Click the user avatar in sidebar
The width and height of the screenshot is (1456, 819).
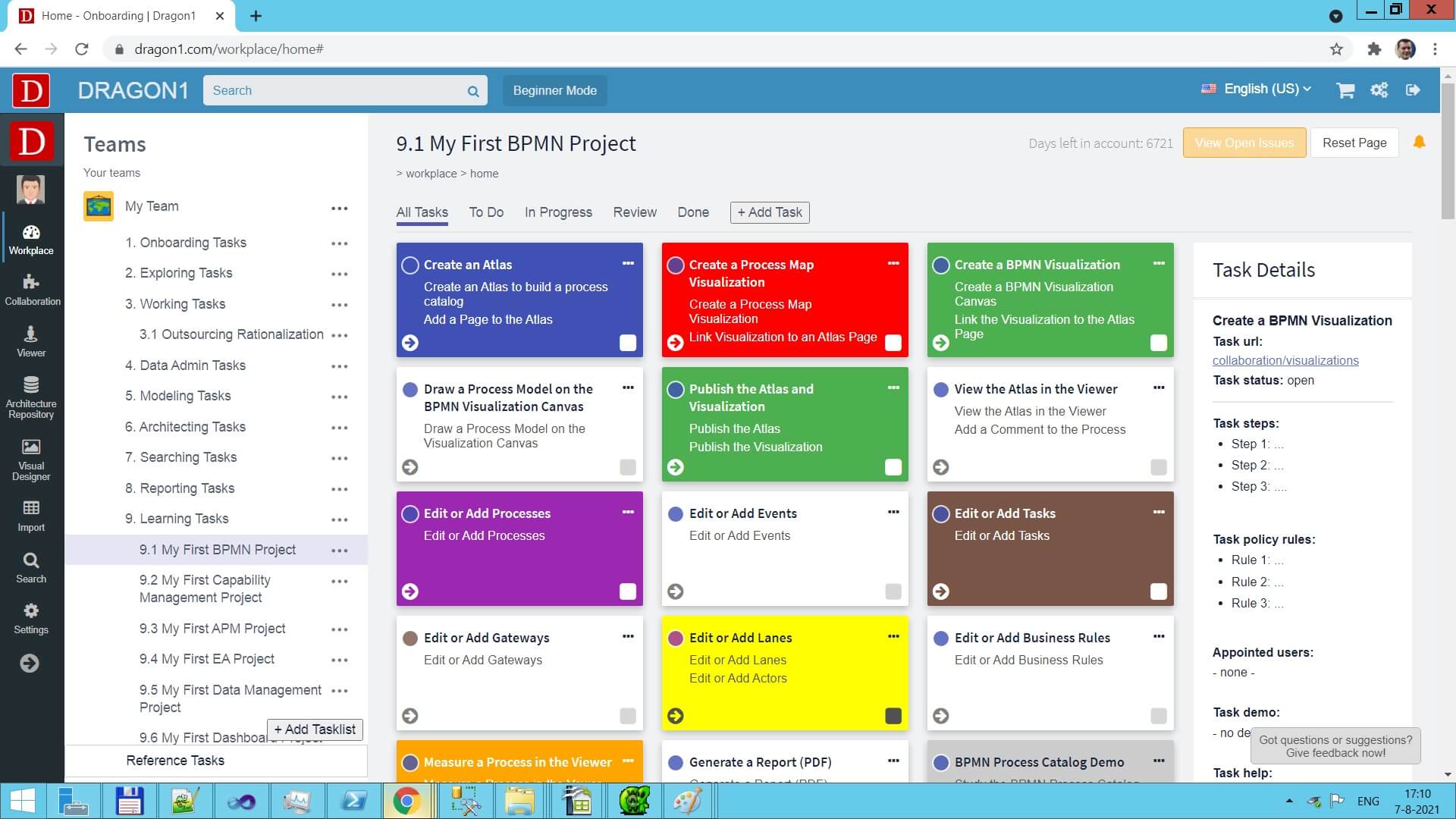(x=31, y=189)
